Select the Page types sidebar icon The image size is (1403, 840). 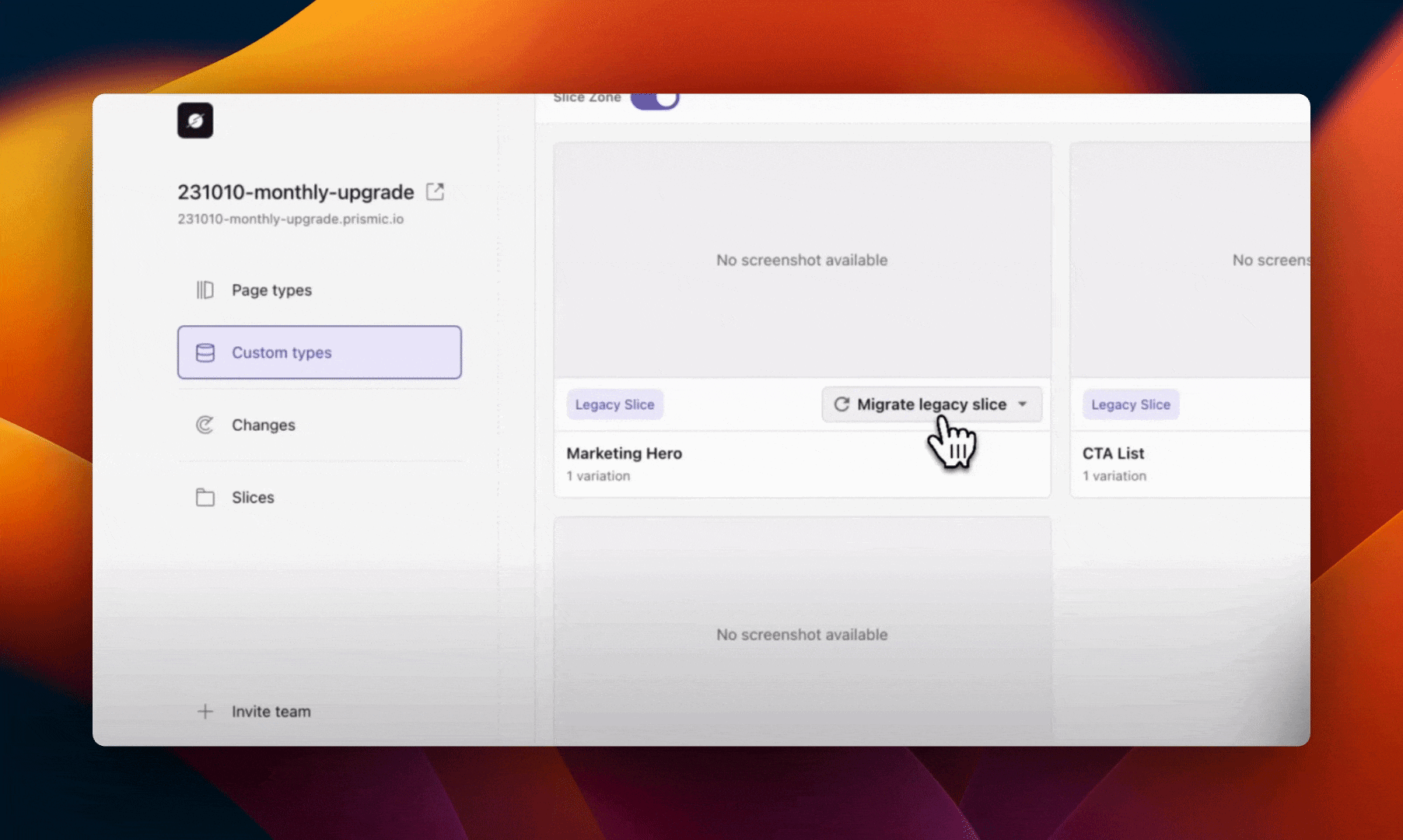[x=205, y=289]
